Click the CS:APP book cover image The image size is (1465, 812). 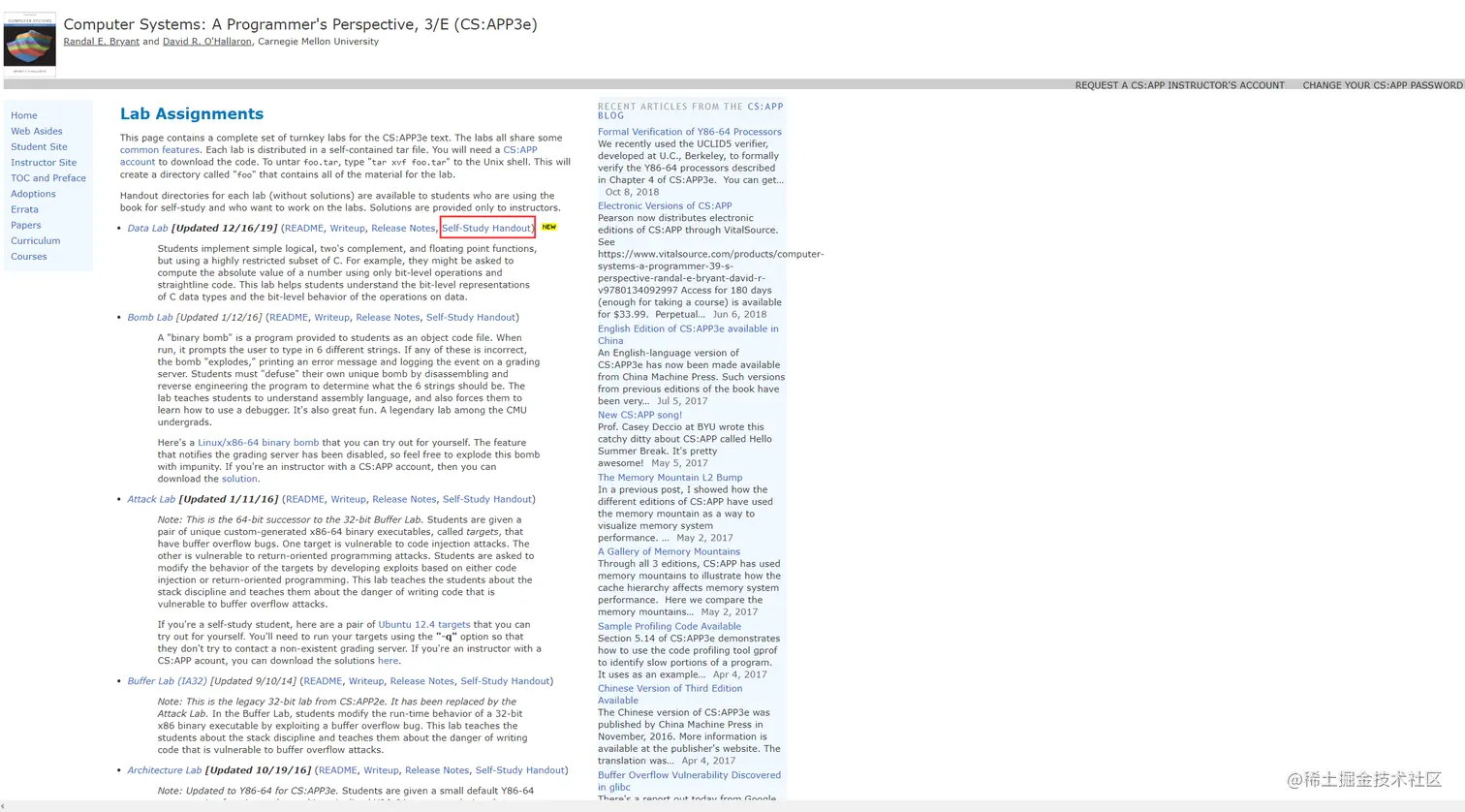tap(29, 45)
